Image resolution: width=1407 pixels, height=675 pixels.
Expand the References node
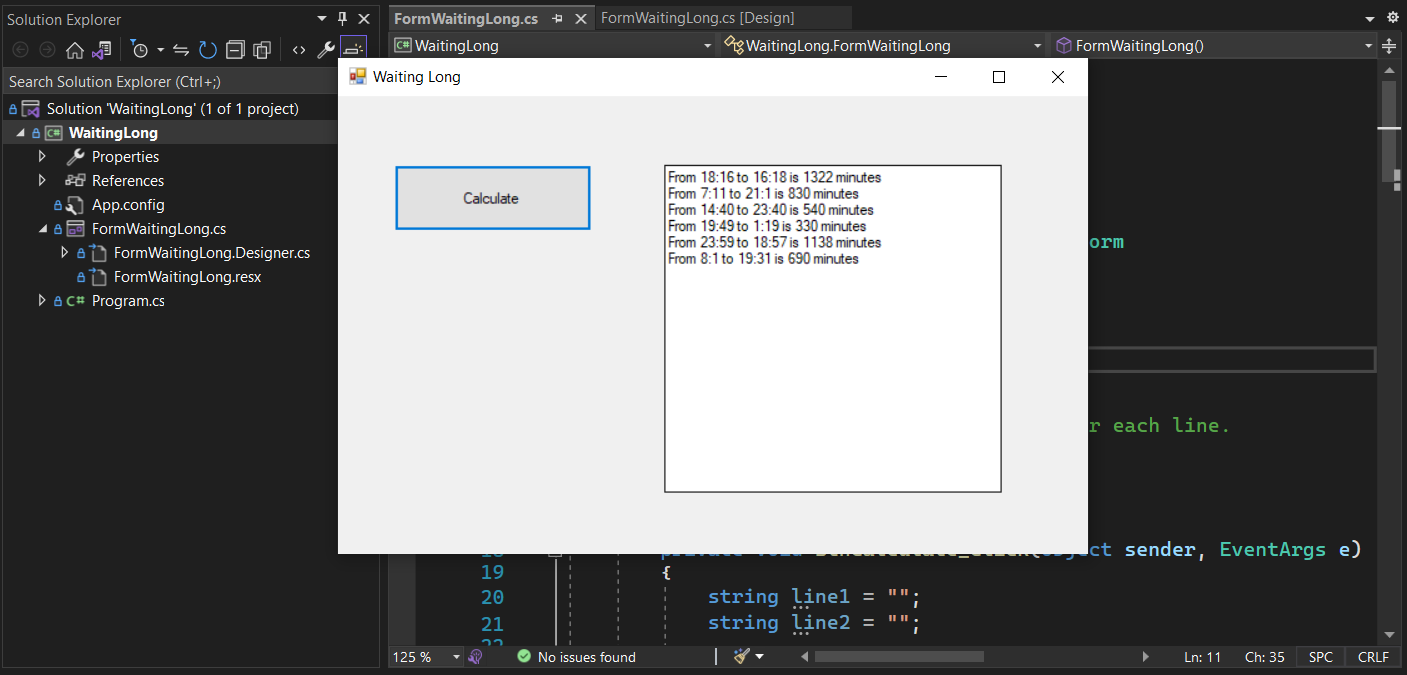pos(42,180)
